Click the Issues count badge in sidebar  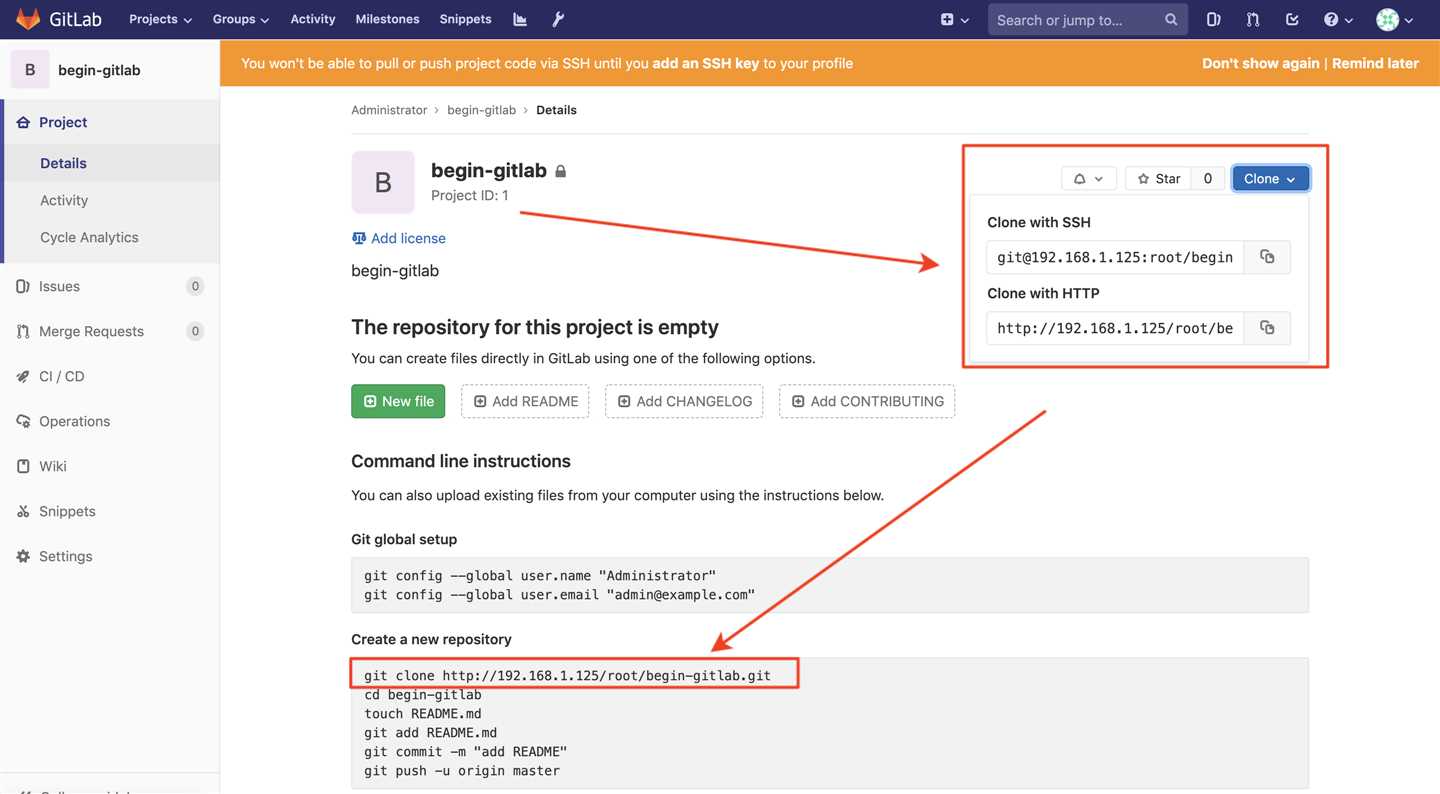point(195,286)
